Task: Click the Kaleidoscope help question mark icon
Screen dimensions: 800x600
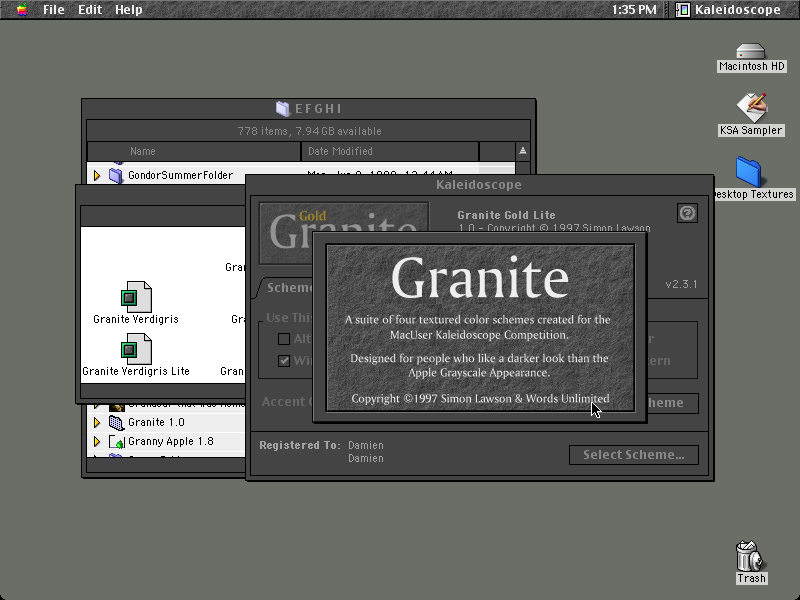Action: (x=687, y=213)
